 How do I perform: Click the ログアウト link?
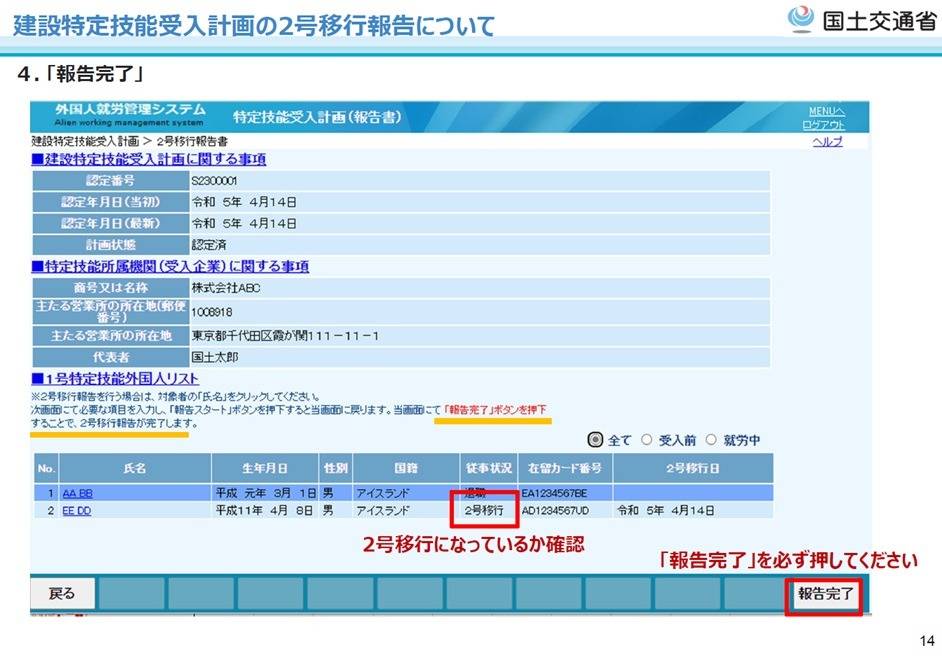823,125
